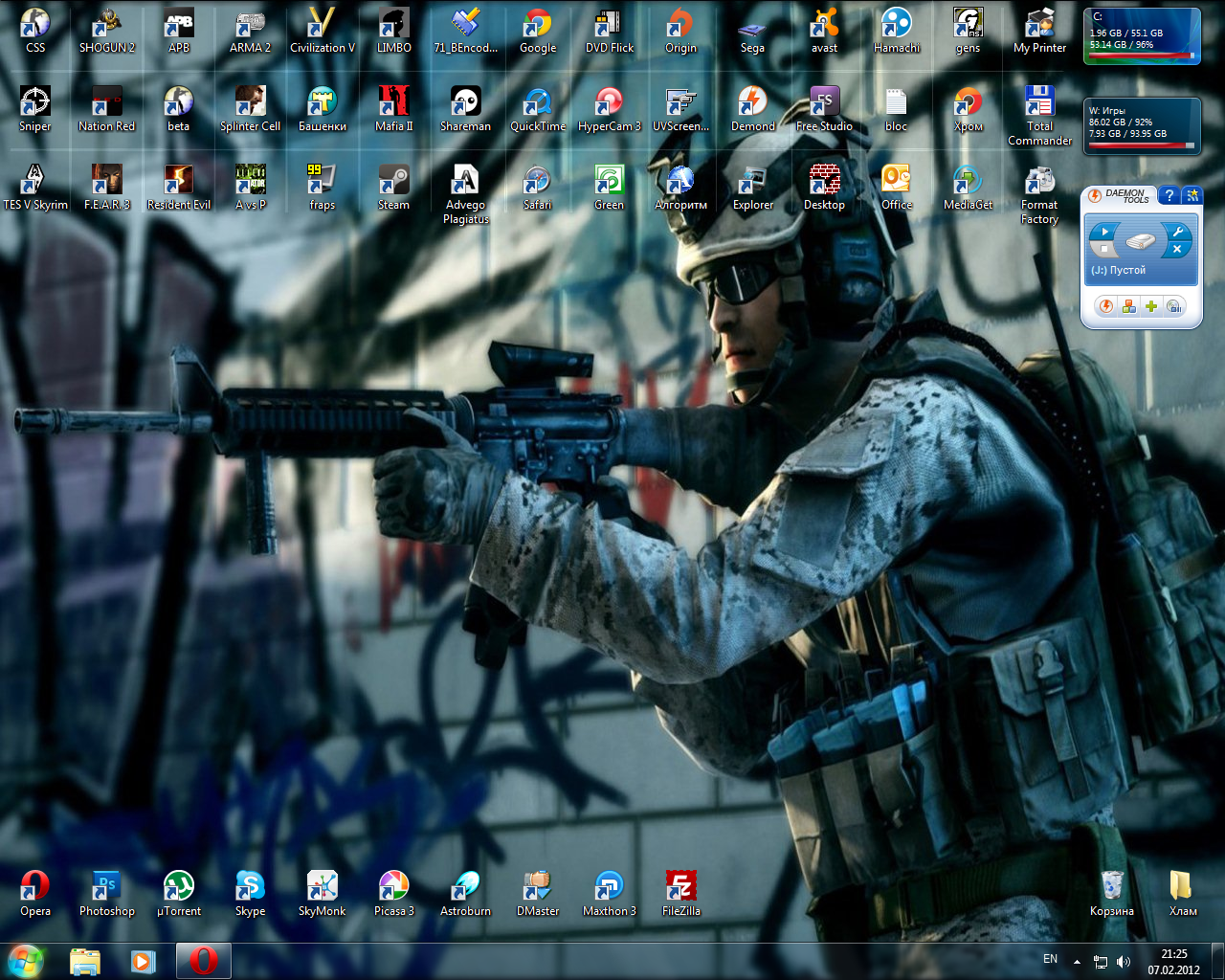
Task: Select the Astroburn icon
Action: [466, 894]
